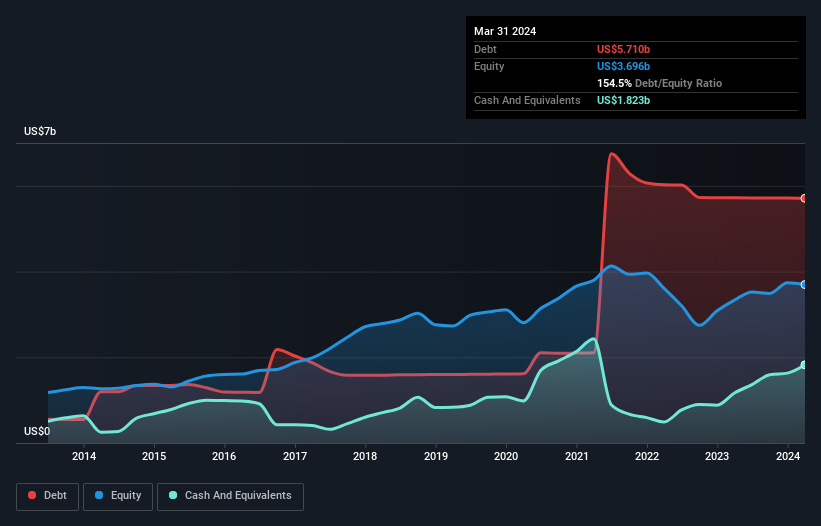
Task: Toggle Cash And Equivalents legend button
Action: pyautogui.click(x=230, y=496)
